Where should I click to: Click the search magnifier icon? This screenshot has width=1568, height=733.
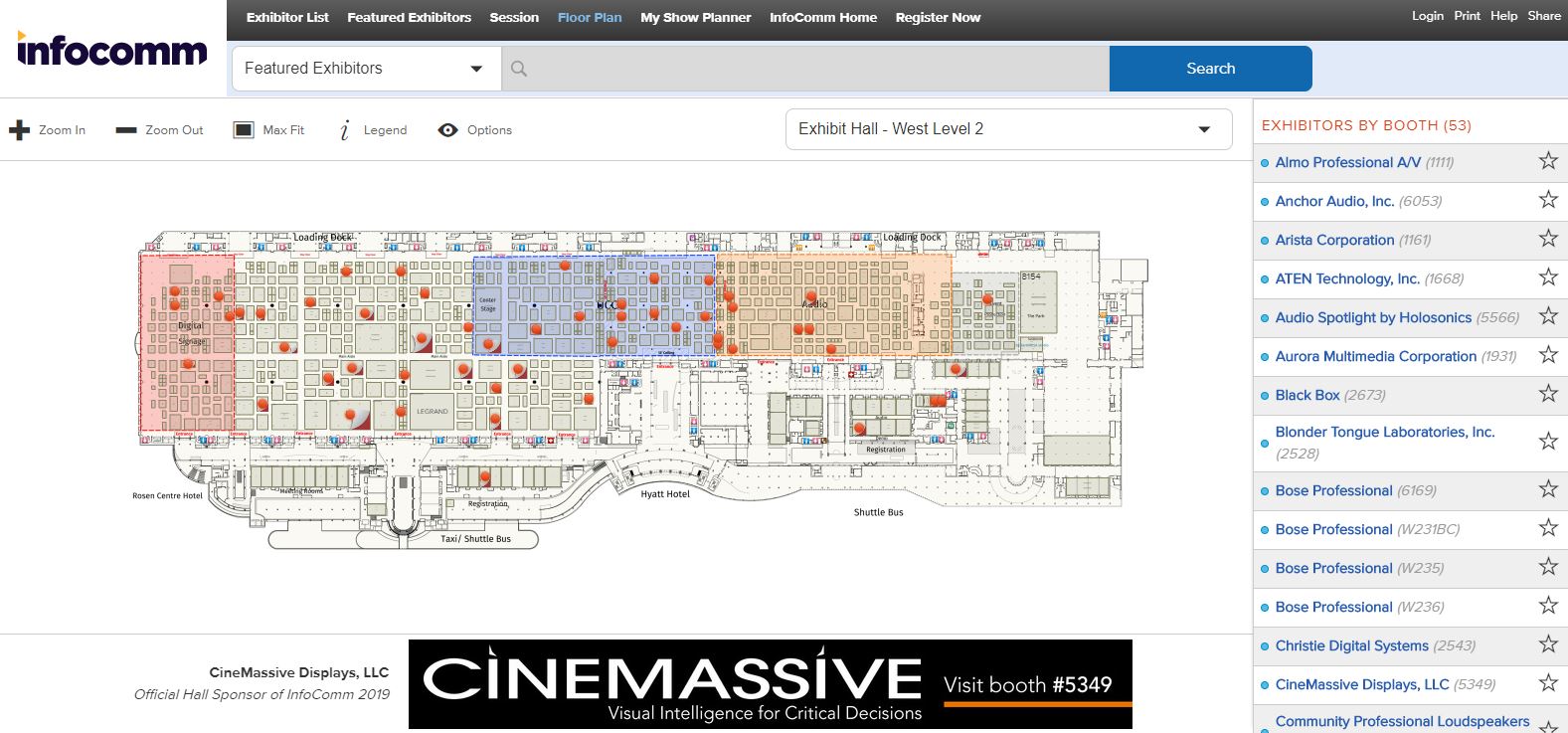pyautogui.click(x=519, y=69)
